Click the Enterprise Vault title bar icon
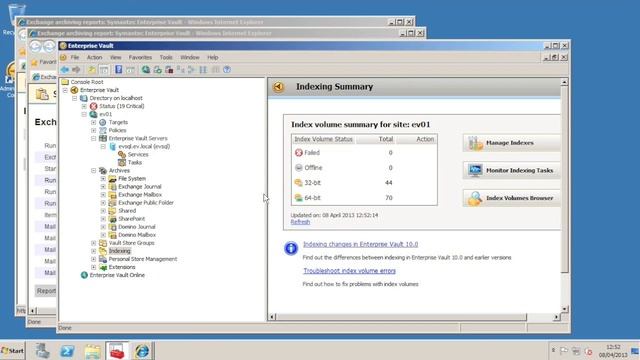 63,46
